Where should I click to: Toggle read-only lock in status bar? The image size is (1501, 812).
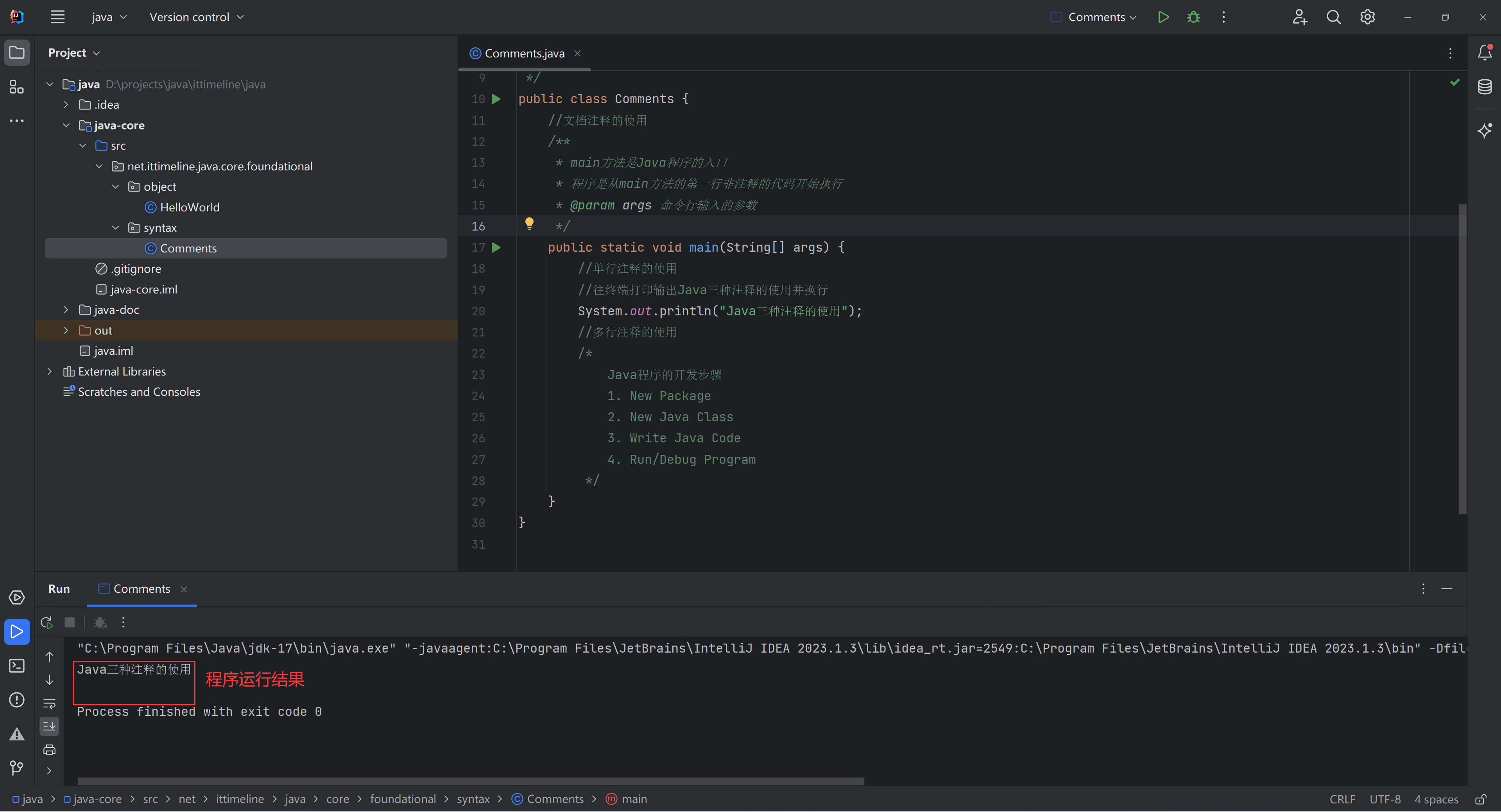coord(1481,799)
